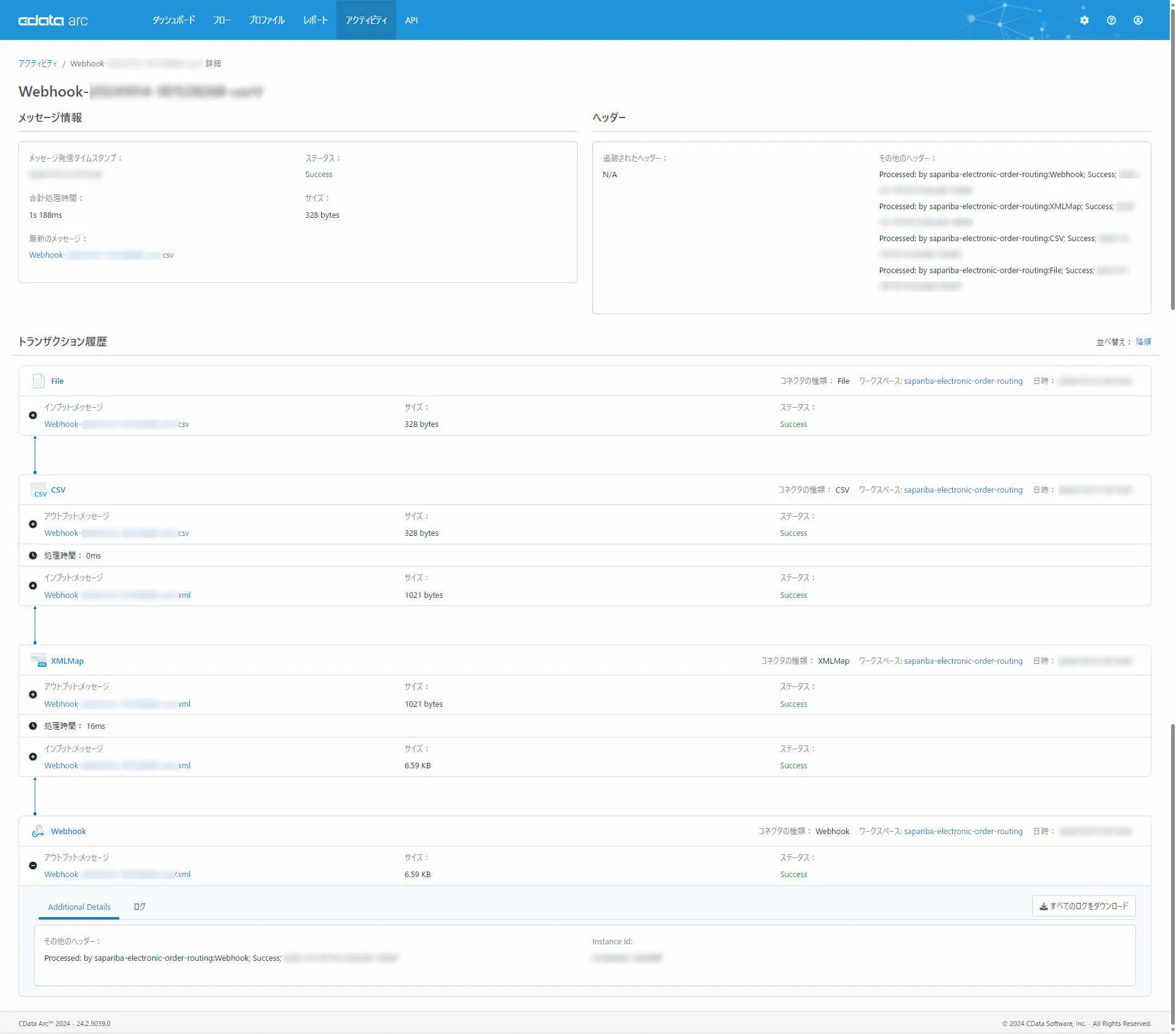Click the トランザクション履歴 heading
The image size is (1176, 1034).
tap(63, 341)
